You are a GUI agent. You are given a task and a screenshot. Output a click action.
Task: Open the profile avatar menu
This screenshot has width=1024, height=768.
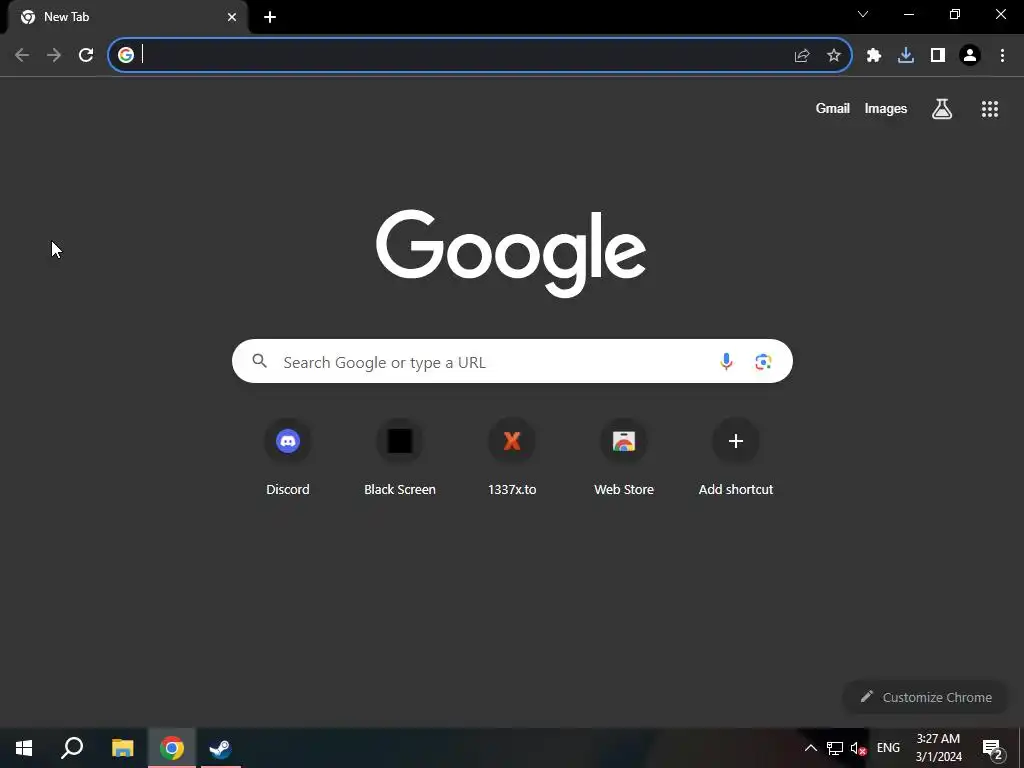click(970, 56)
